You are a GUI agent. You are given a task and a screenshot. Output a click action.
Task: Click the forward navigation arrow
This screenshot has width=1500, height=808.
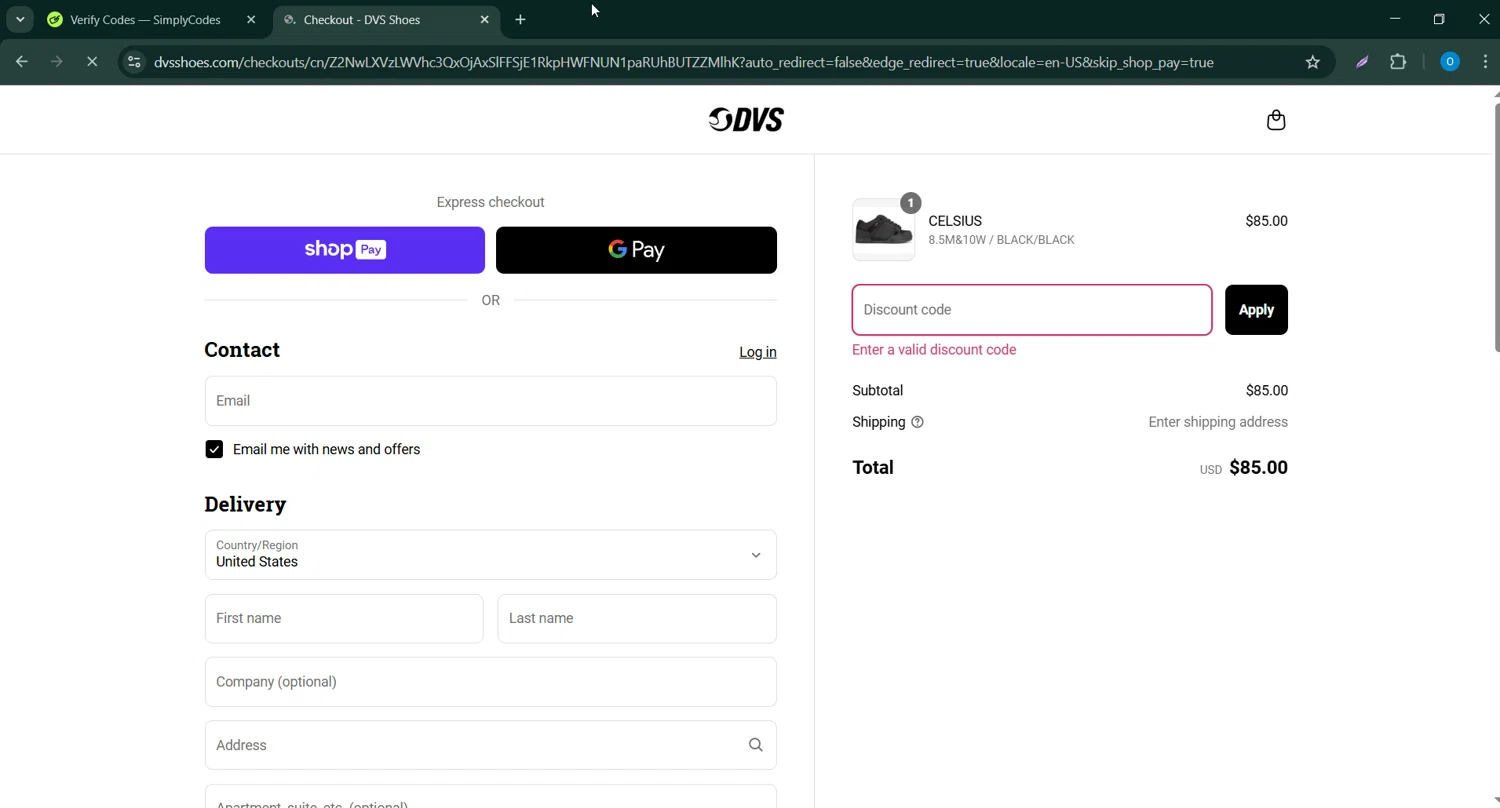(x=57, y=62)
